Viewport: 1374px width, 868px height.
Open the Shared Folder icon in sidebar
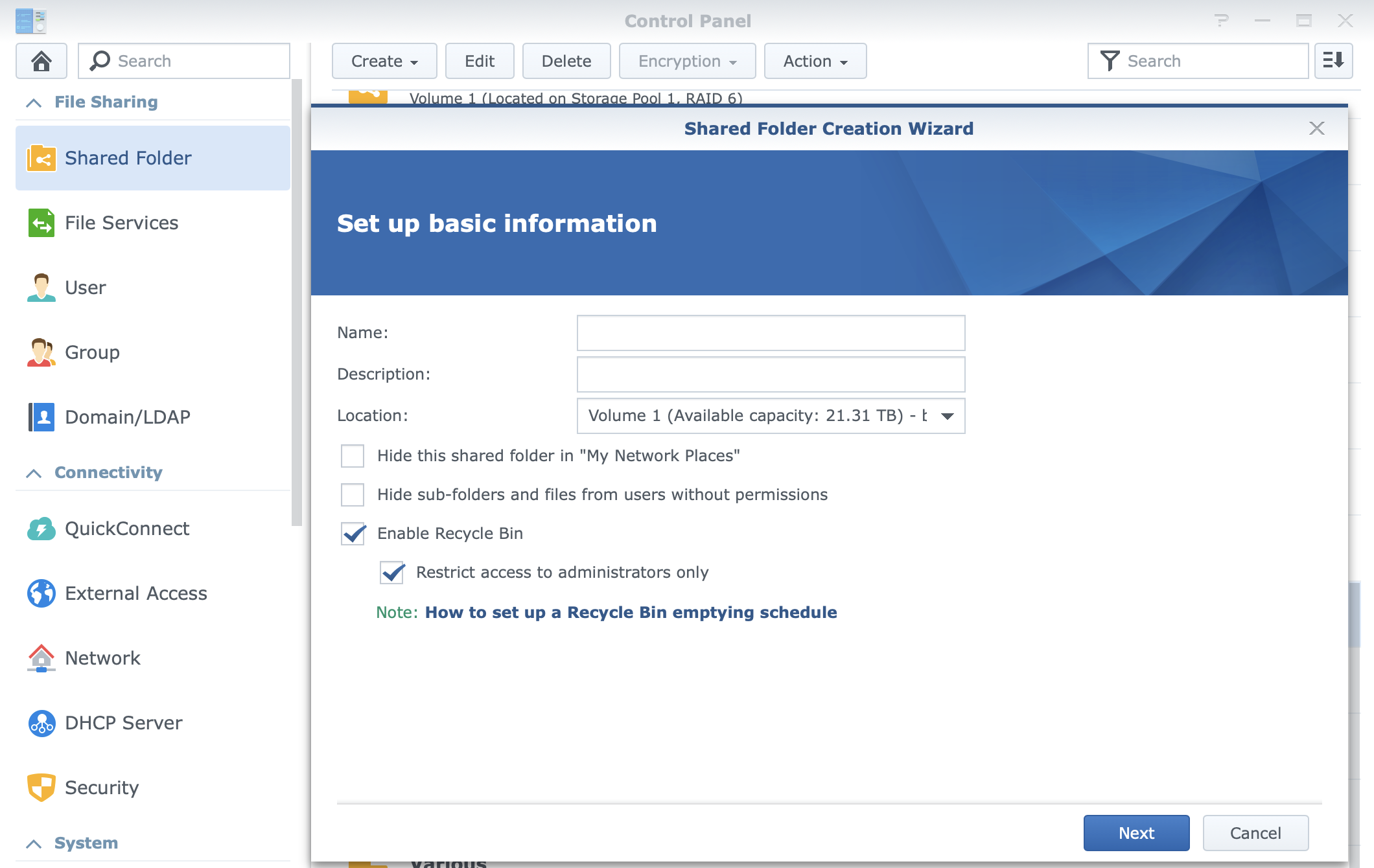(41, 158)
